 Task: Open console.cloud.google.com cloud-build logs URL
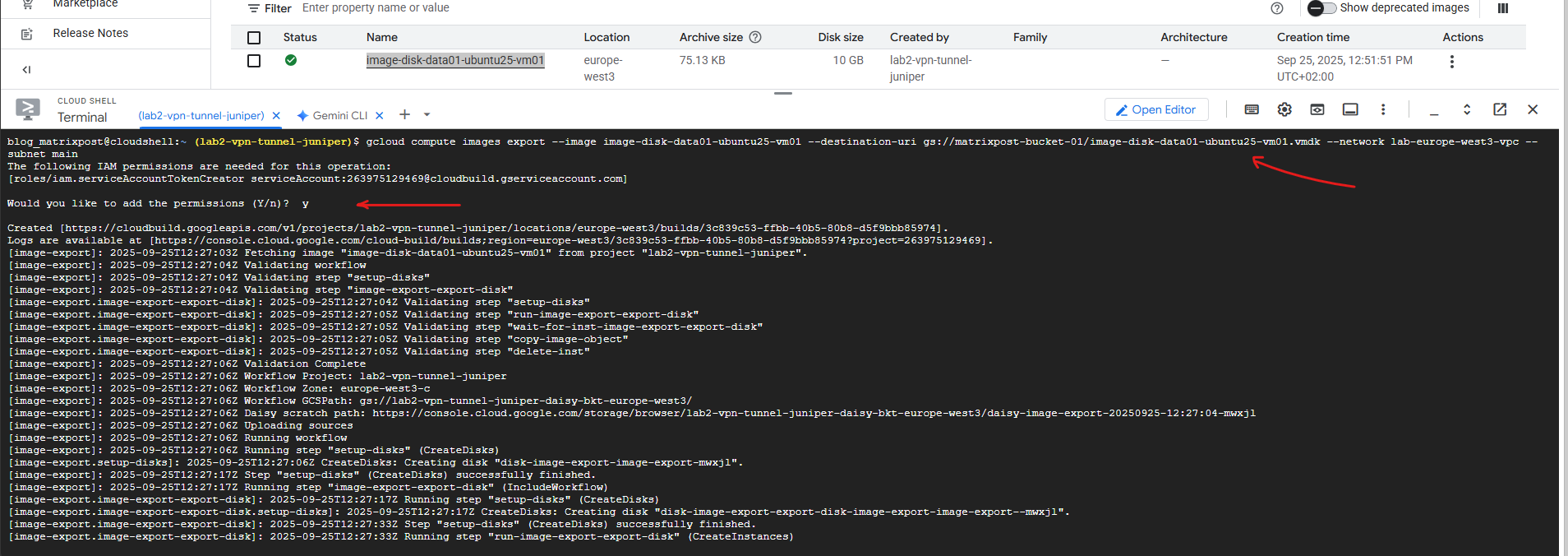coord(569,240)
